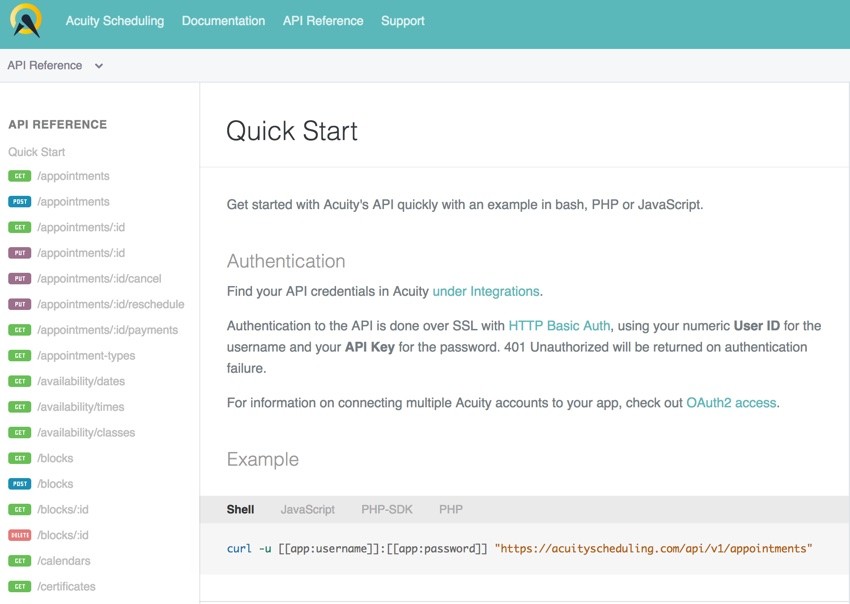Click GET badge for /availability/dates
The image size is (850, 604).
coord(20,381)
